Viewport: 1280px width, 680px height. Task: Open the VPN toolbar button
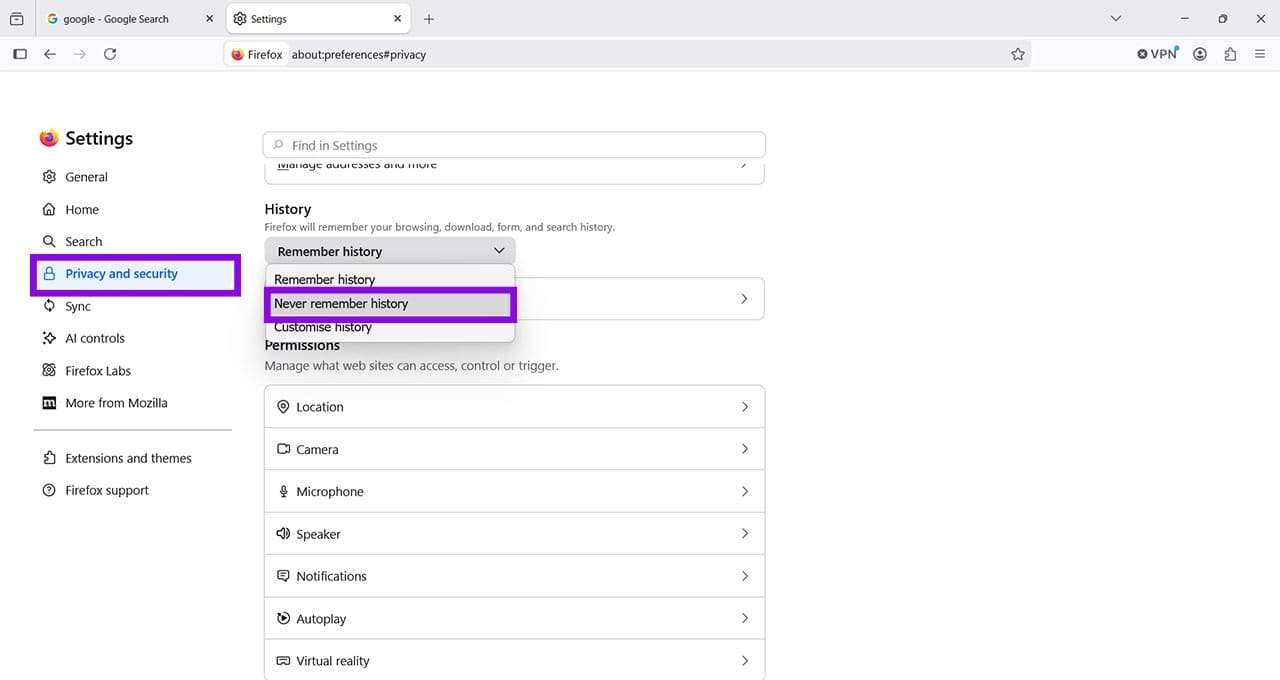point(1159,54)
